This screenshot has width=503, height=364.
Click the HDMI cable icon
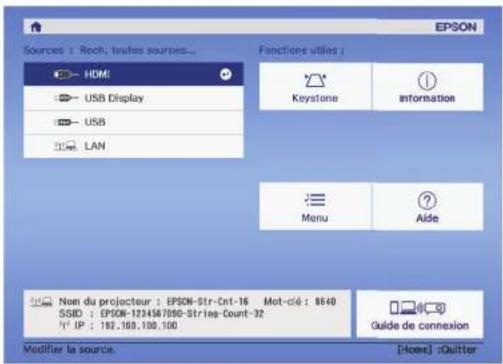[x=66, y=74]
